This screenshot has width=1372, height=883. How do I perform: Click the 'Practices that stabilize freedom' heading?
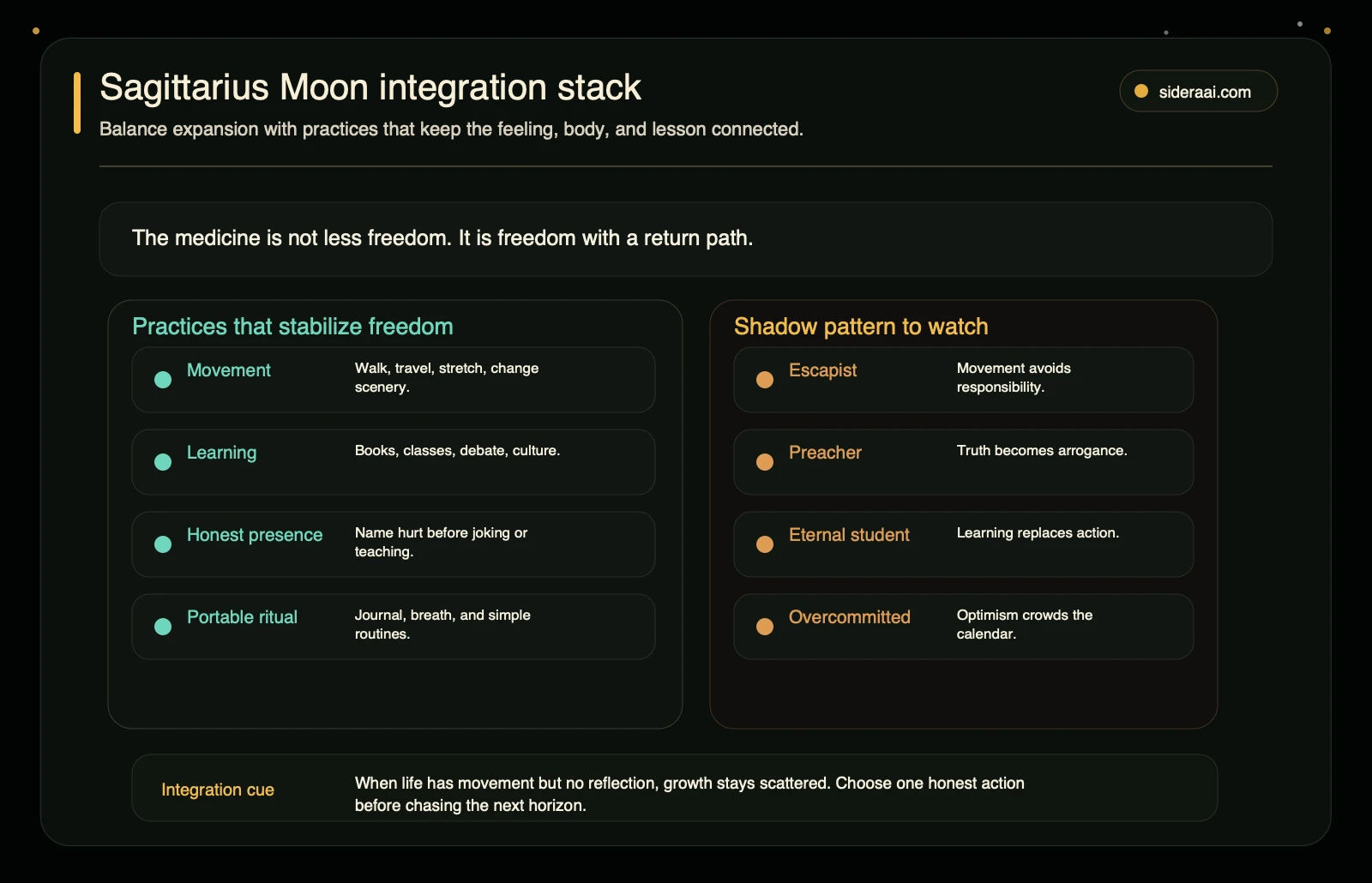click(x=292, y=327)
